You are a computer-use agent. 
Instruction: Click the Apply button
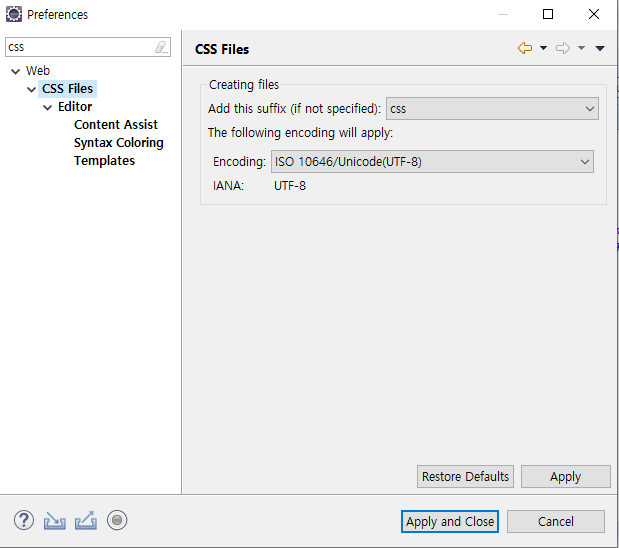tap(565, 477)
